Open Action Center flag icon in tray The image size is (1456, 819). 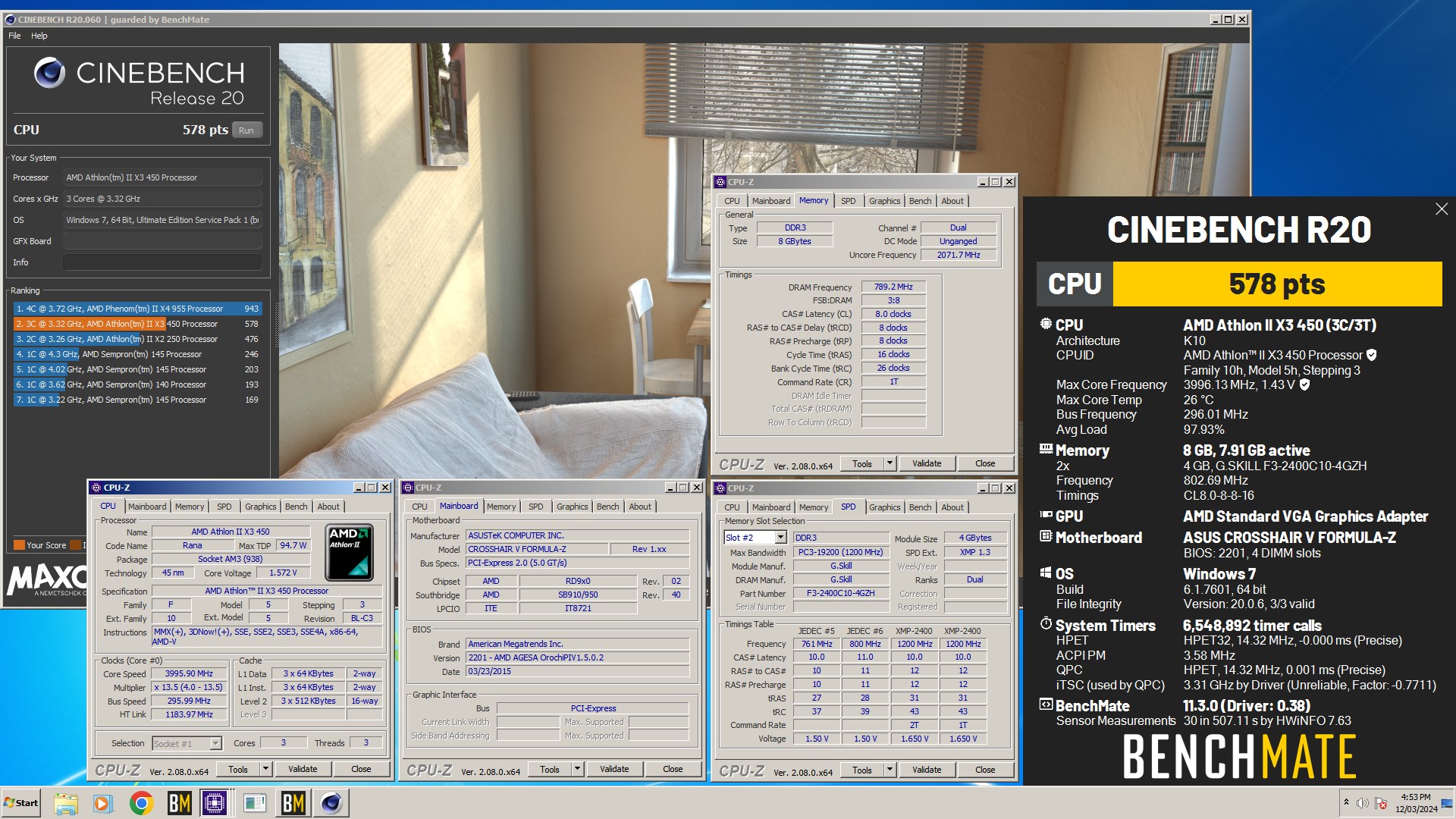coord(1381,803)
